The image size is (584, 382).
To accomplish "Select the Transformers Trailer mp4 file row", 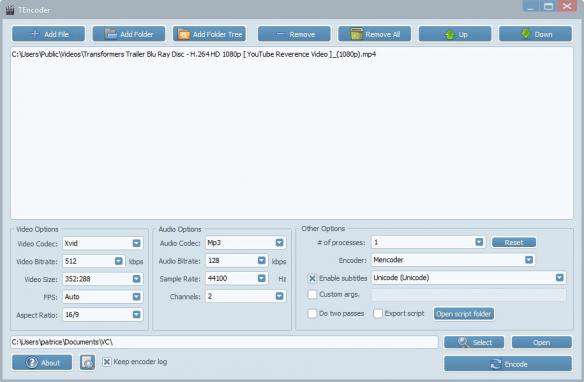I will 194,54.
